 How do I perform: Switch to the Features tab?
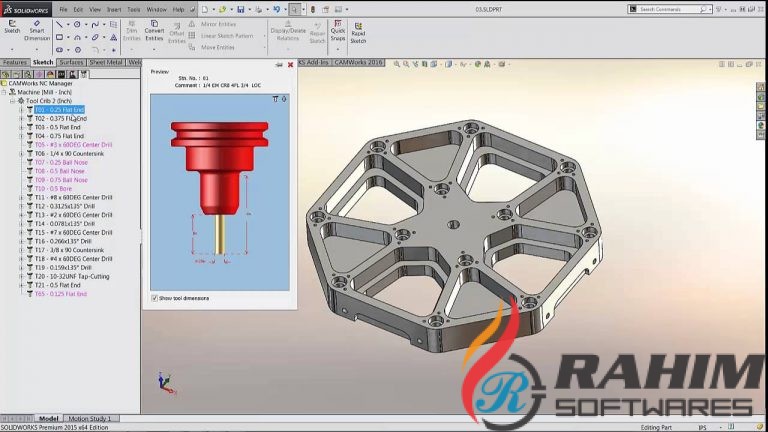click(15, 62)
